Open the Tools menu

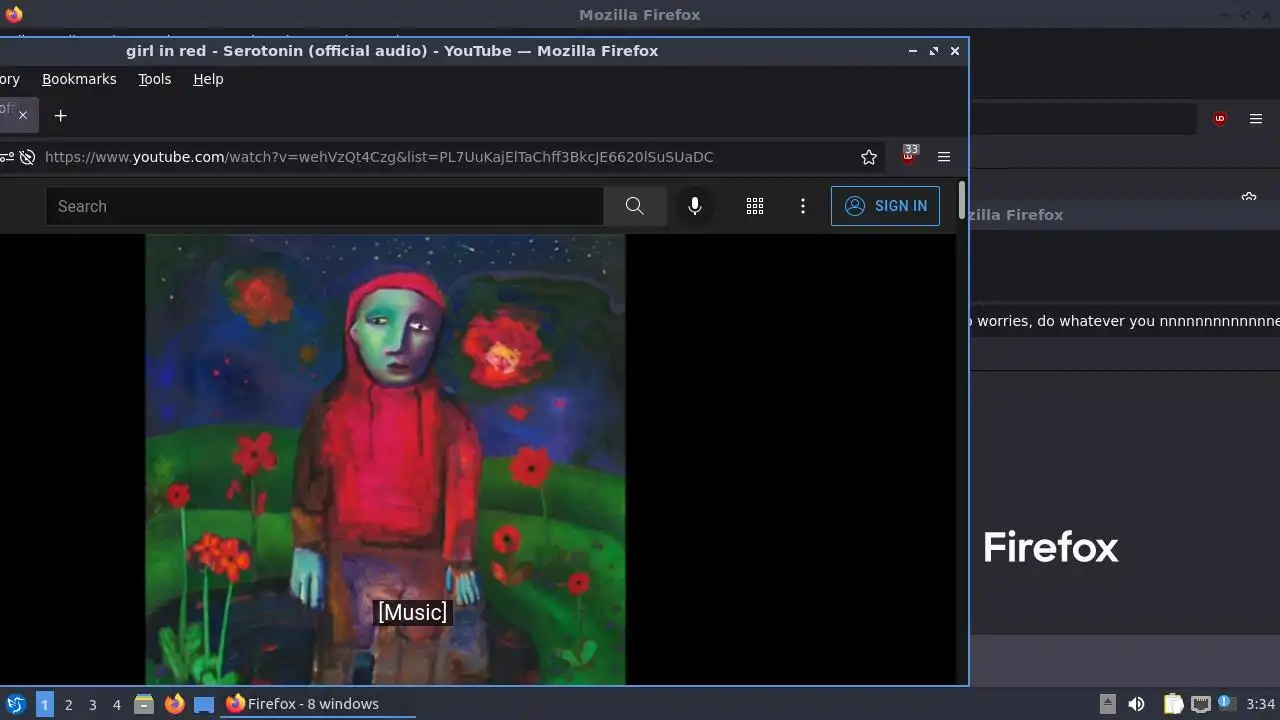(x=155, y=79)
